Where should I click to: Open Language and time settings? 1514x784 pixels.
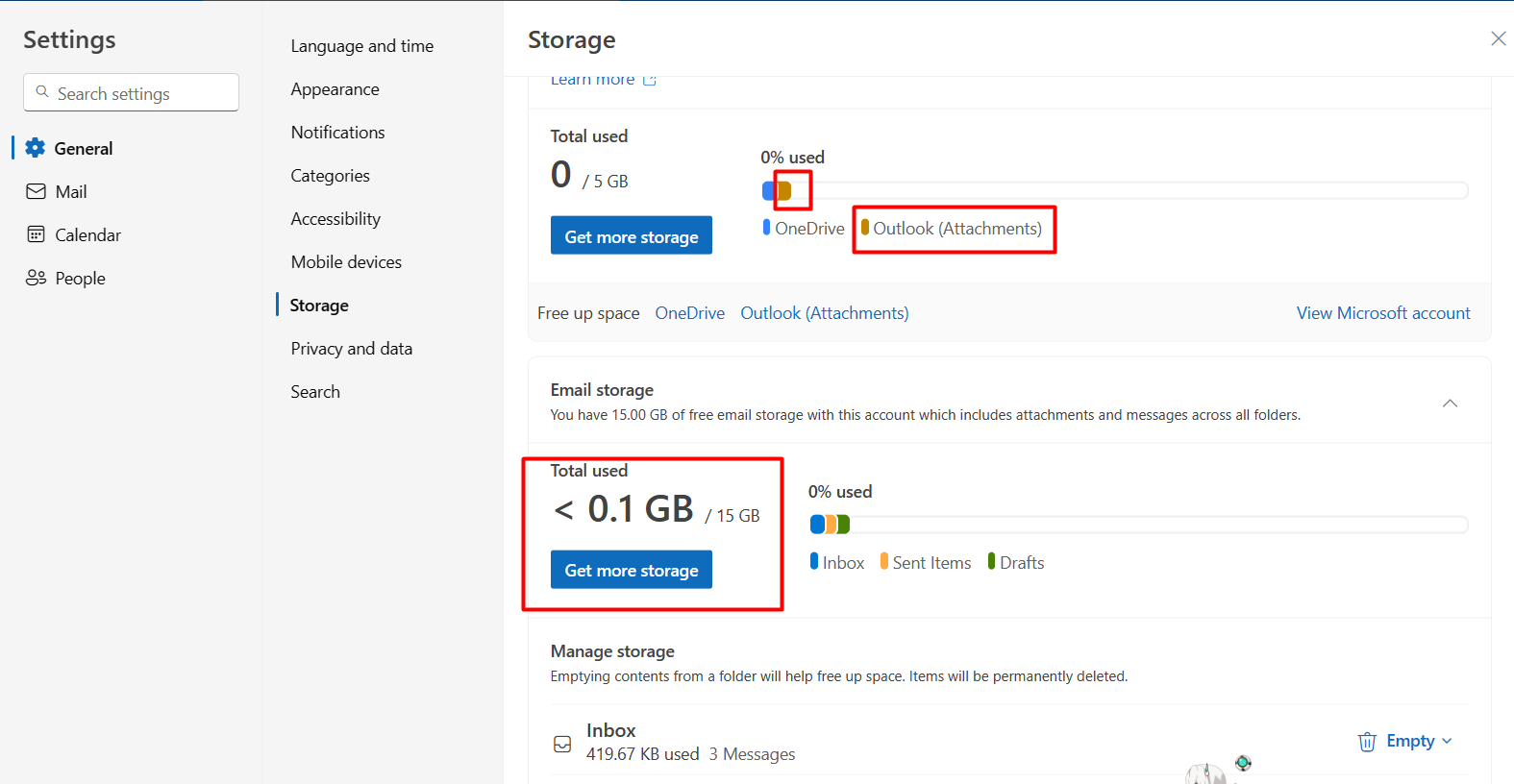pyautogui.click(x=362, y=46)
